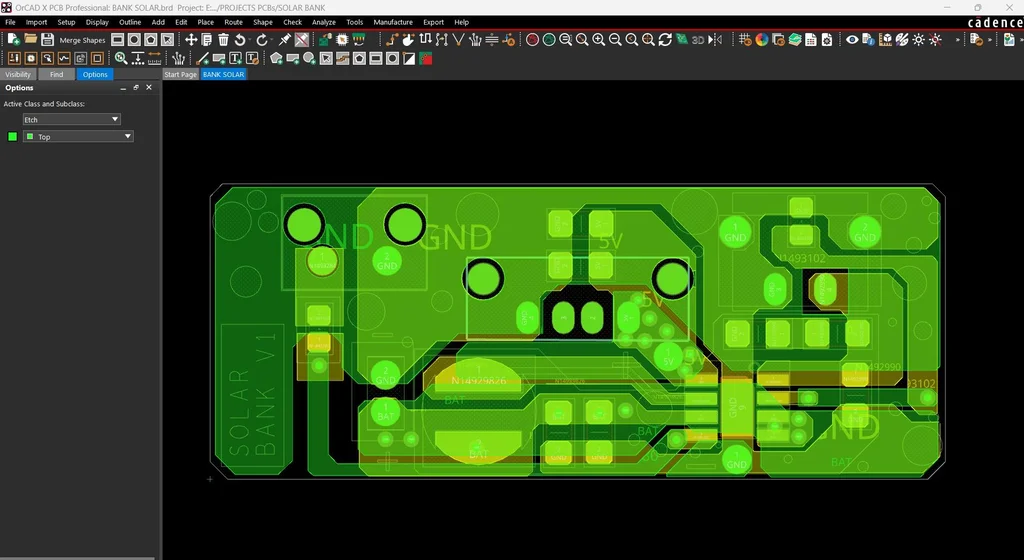Switch to the Start Page document tab

[180, 75]
